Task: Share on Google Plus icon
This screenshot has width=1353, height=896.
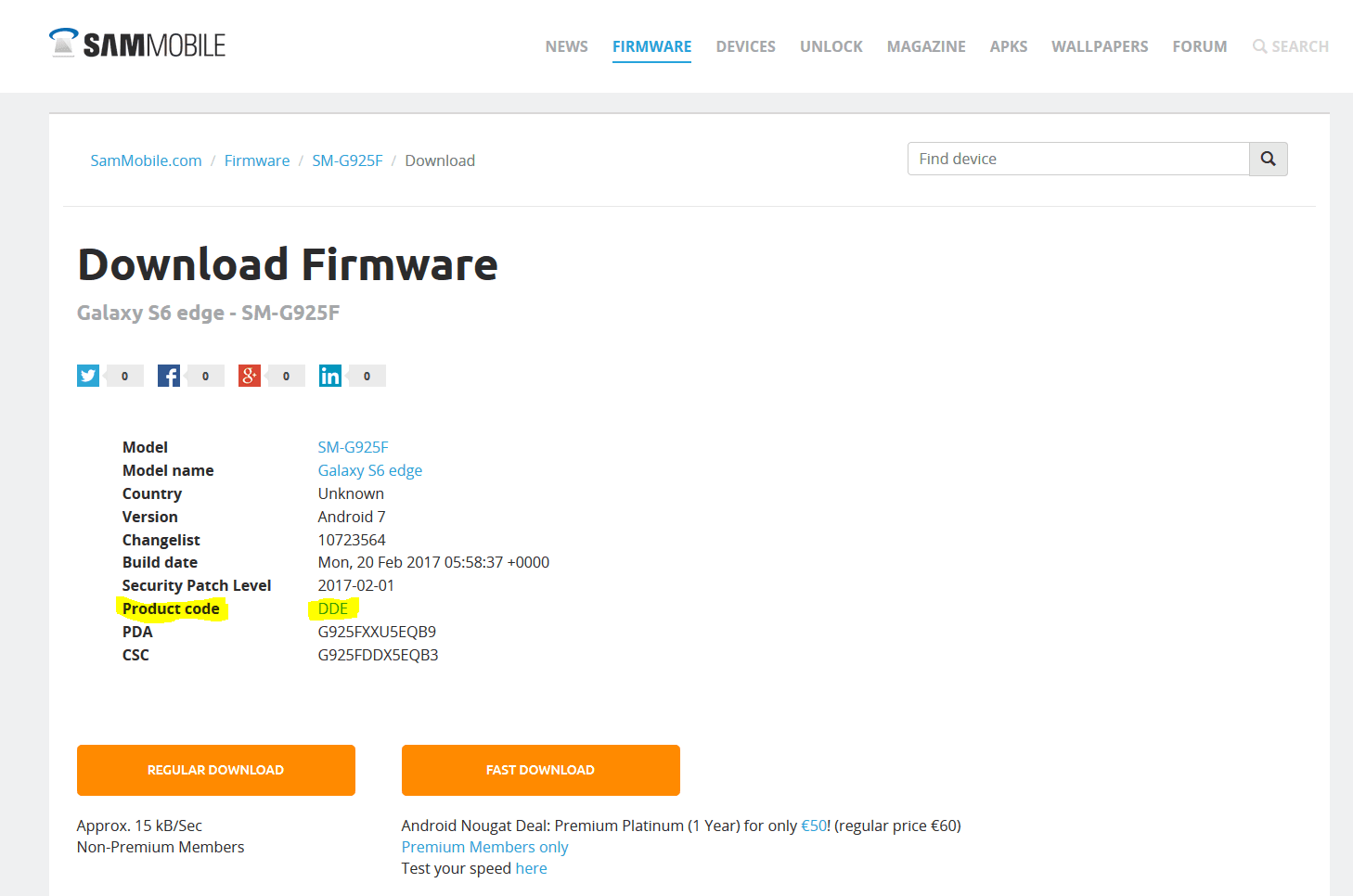Action: click(250, 376)
